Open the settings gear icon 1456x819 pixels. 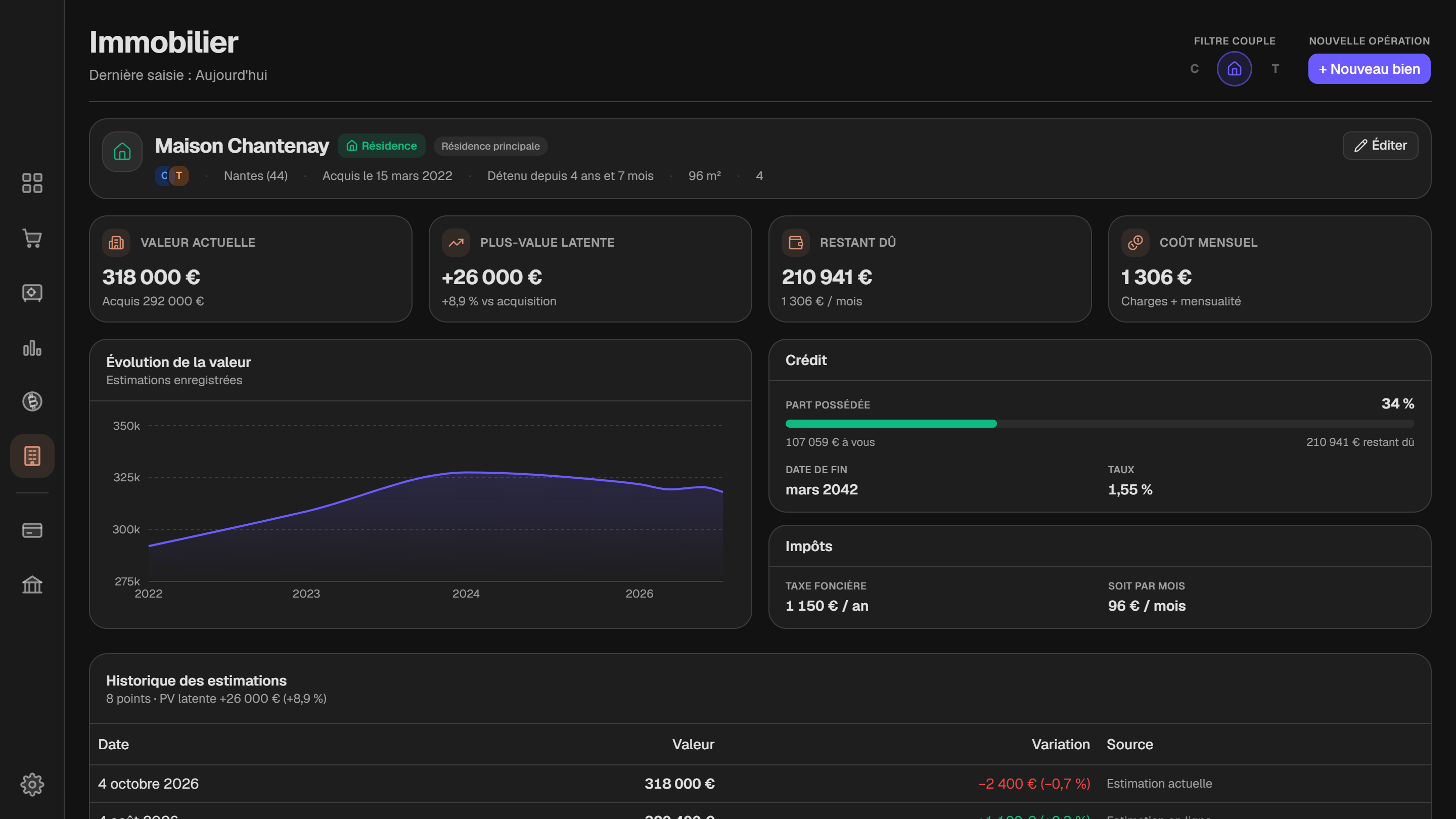[x=32, y=785]
